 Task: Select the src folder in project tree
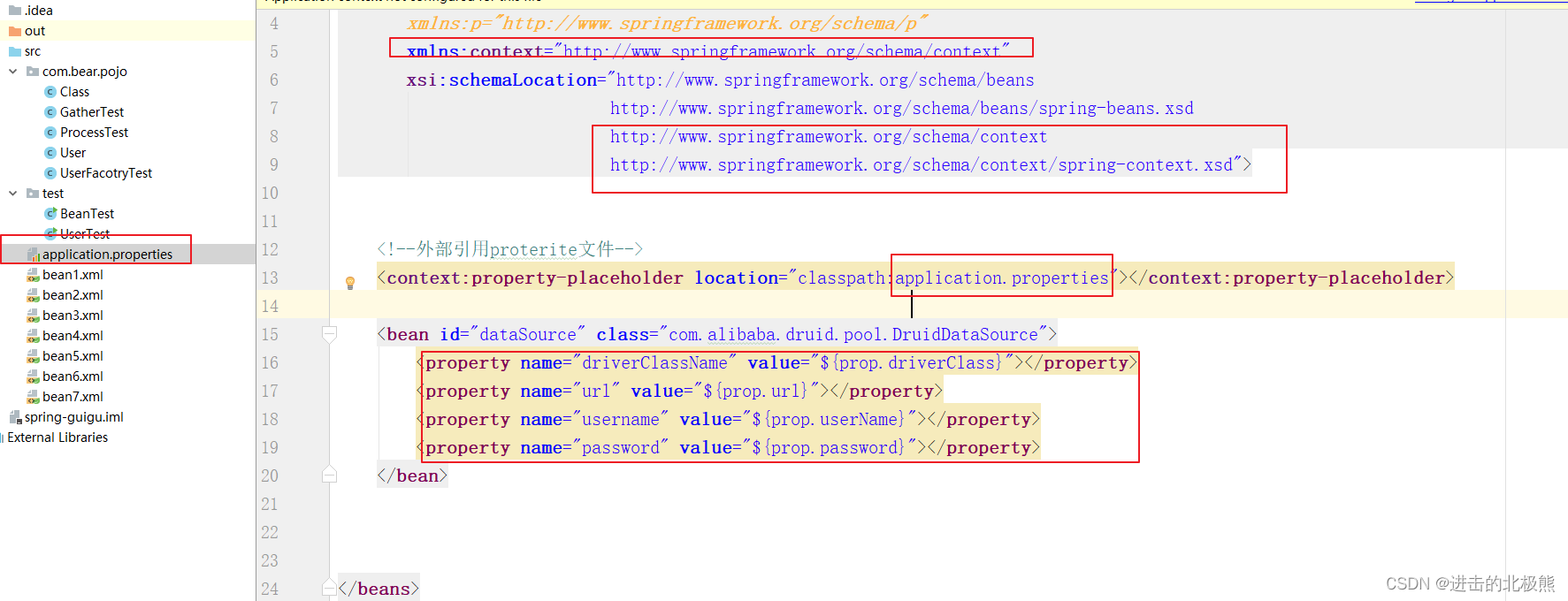click(33, 51)
